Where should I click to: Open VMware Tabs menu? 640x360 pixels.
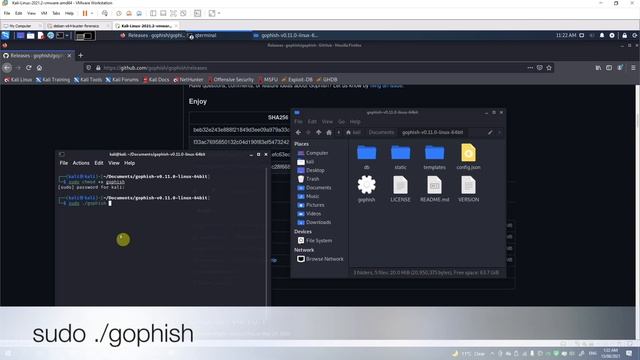coord(56,13)
